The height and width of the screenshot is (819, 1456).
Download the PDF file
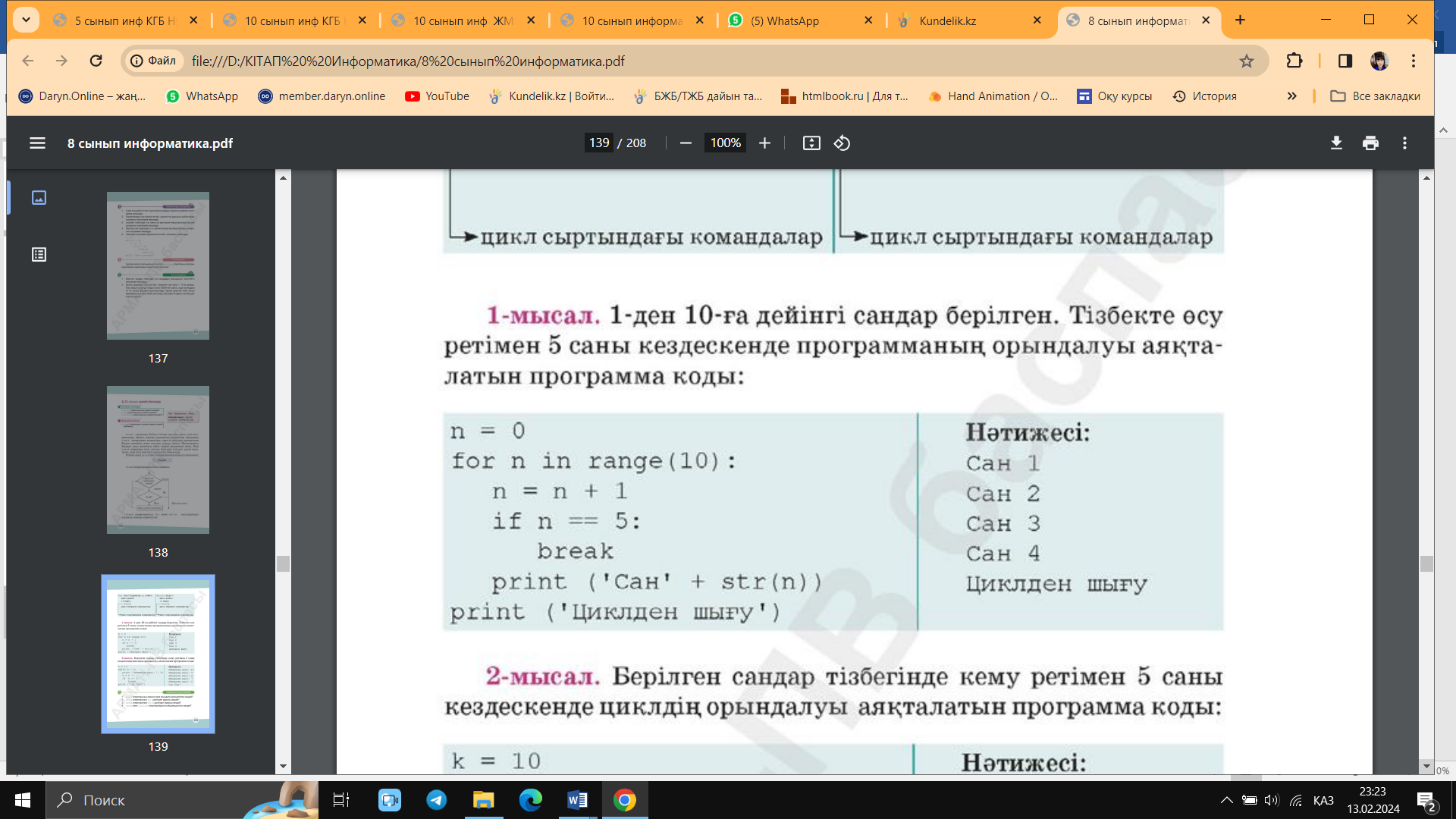coord(1336,143)
